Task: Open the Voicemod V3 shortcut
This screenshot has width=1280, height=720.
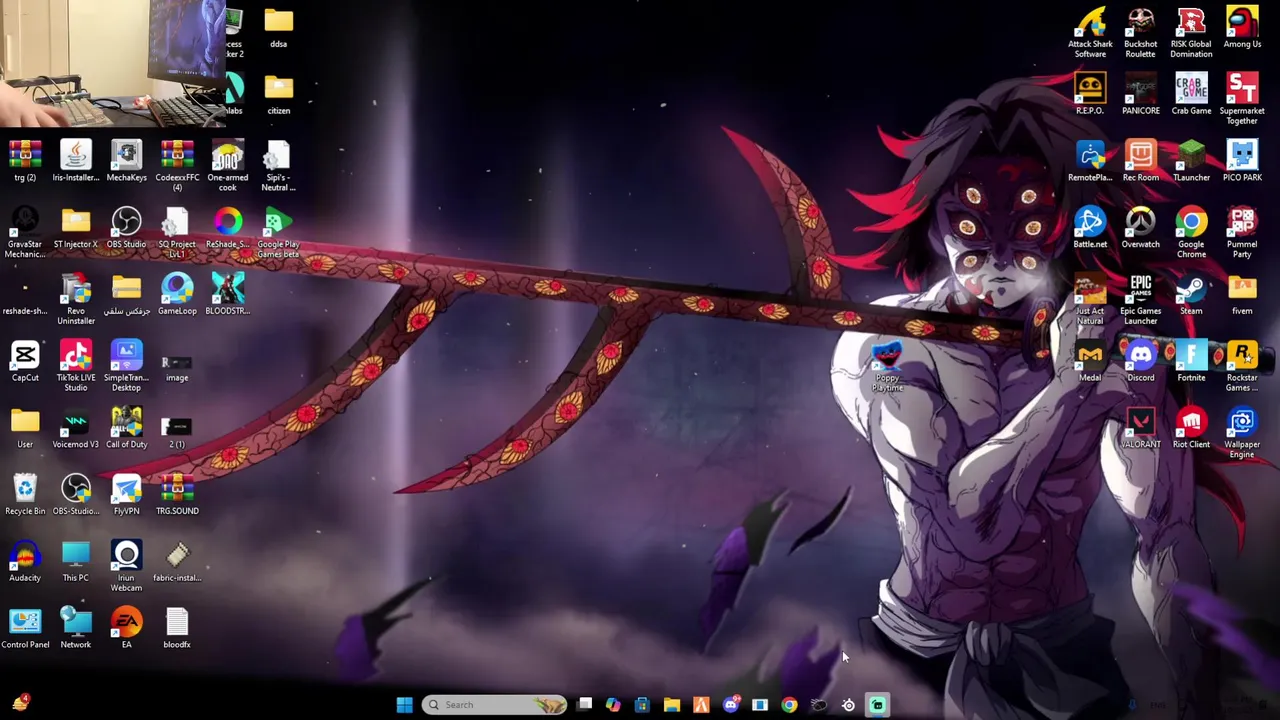Action: tap(76, 428)
